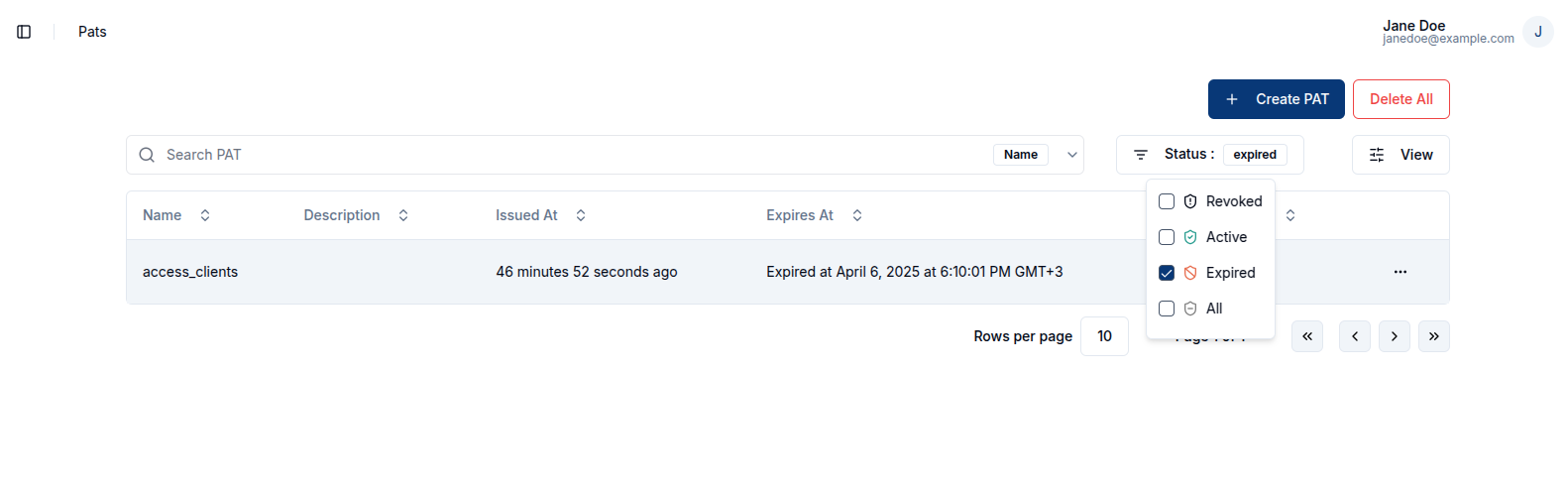Screen dimensions: 1568x499
Task: Click the Jane Doe avatar icon
Action: [x=1537, y=32]
